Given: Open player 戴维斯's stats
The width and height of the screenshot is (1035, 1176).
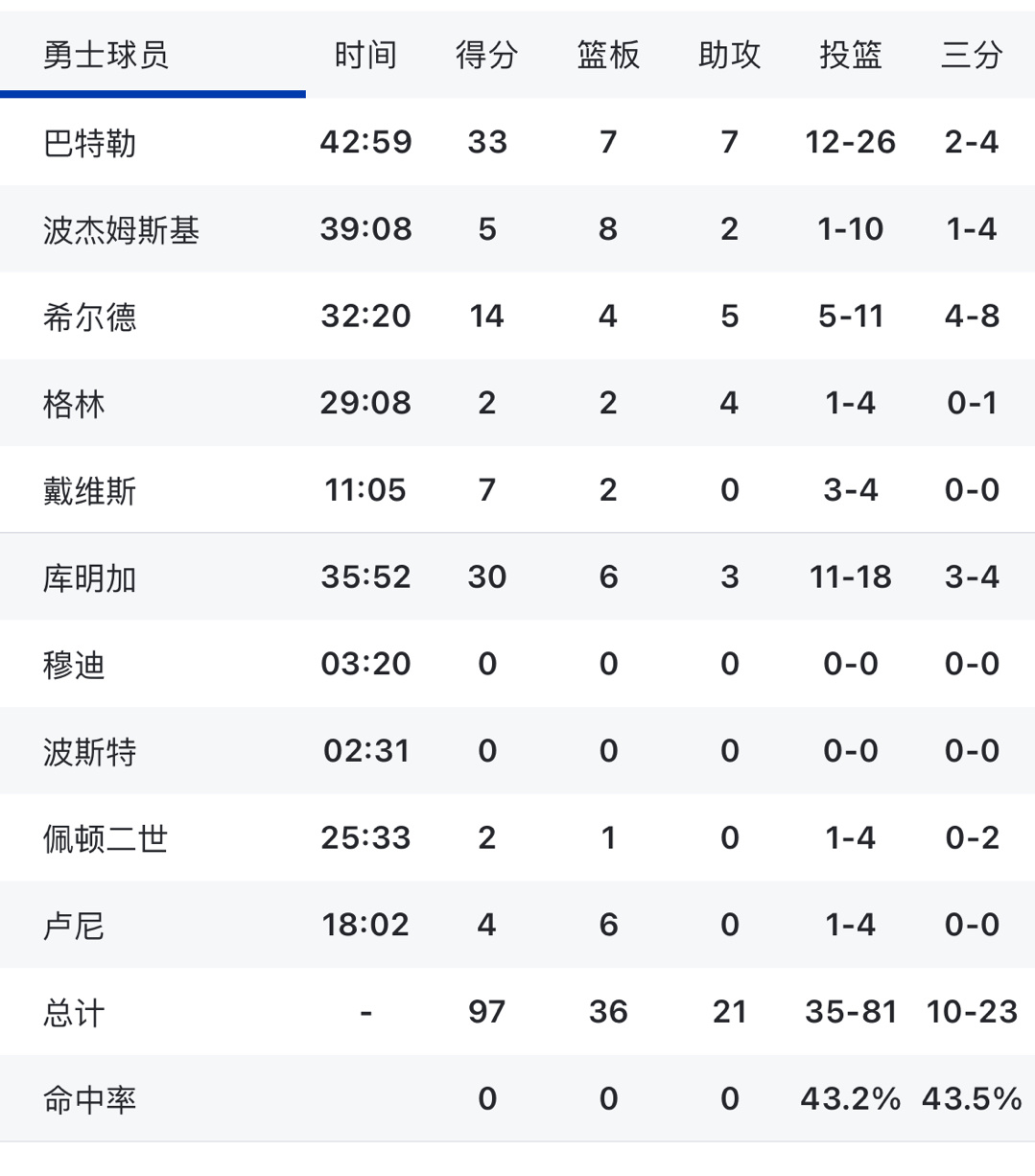Looking at the screenshot, I should 89,491.
